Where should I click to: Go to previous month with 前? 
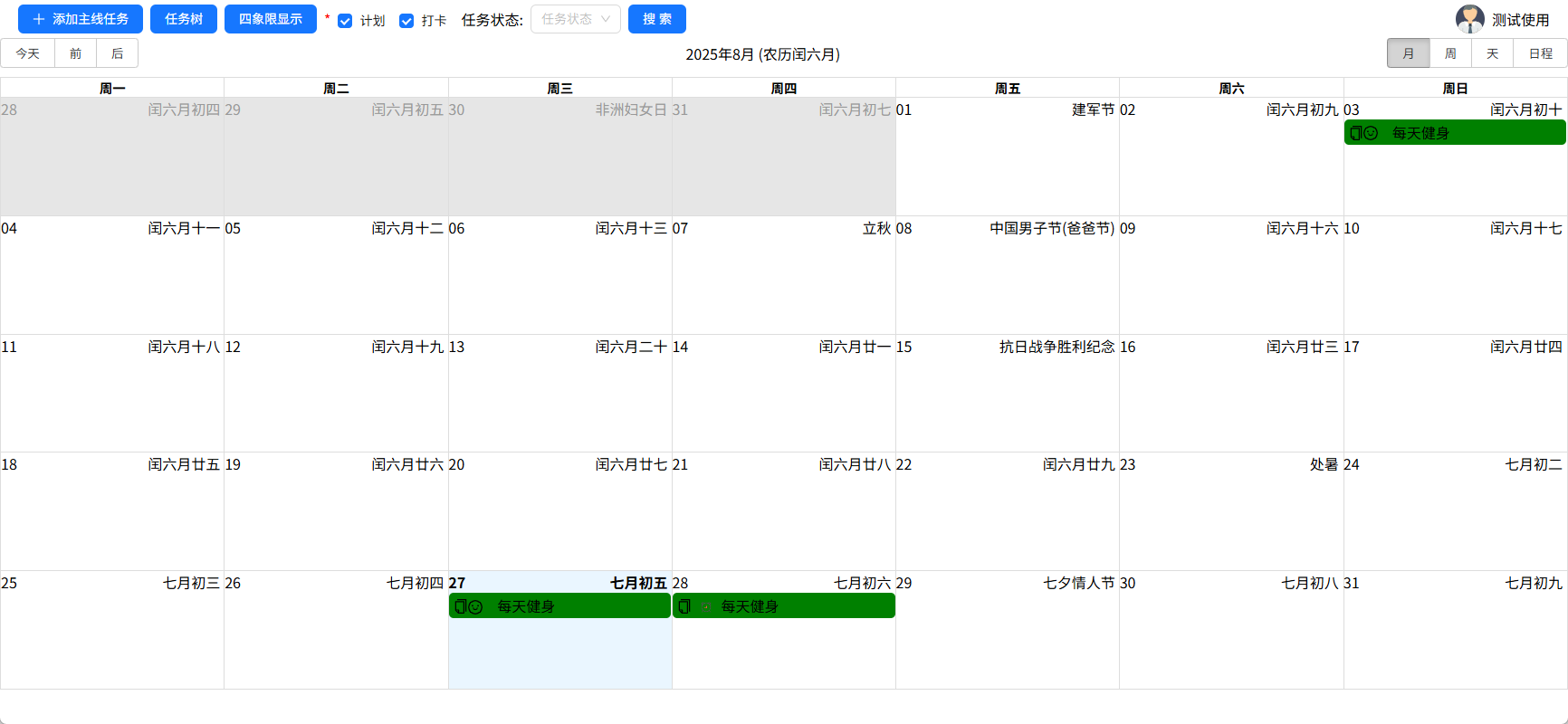coord(76,53)
